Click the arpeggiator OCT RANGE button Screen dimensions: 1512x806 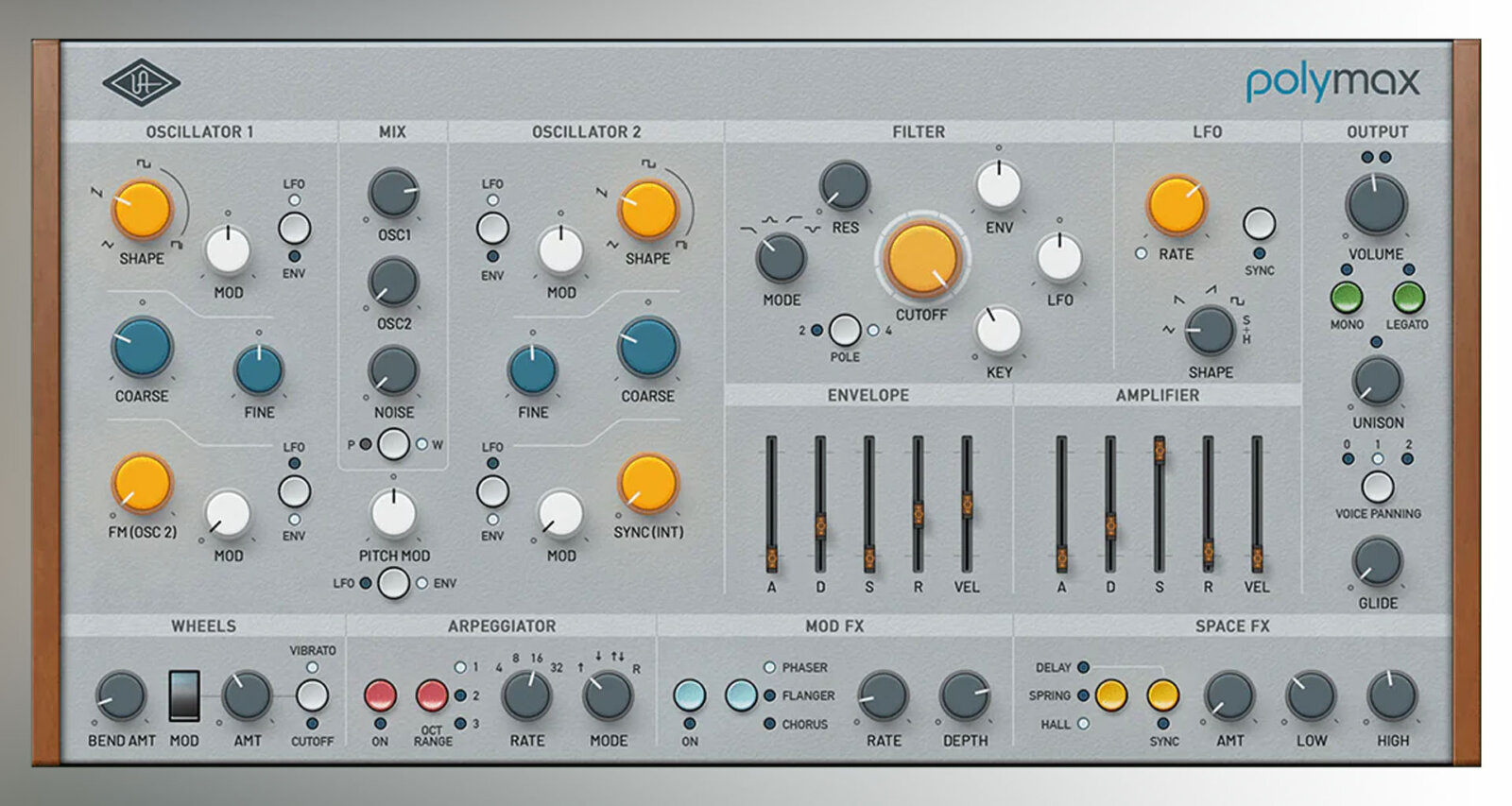[x=432, y=696]
